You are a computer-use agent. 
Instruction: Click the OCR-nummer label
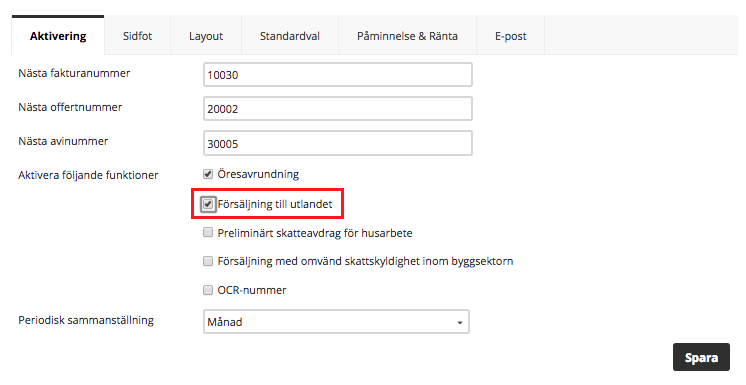[x=252, y=290]
